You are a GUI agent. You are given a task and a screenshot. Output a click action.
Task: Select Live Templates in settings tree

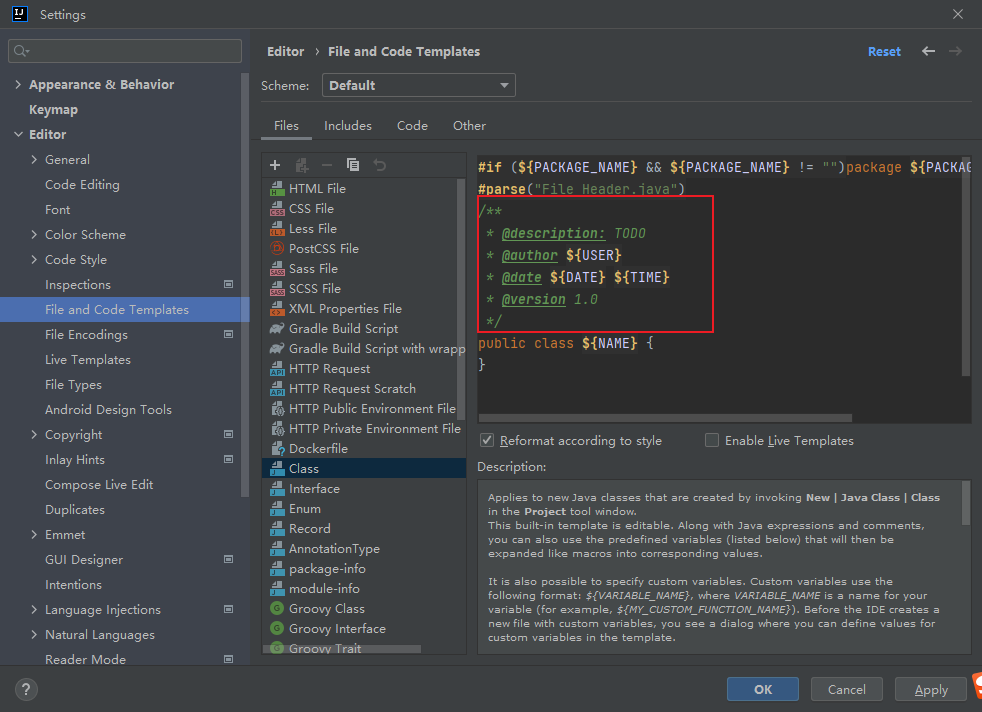[x=88, y=359]
